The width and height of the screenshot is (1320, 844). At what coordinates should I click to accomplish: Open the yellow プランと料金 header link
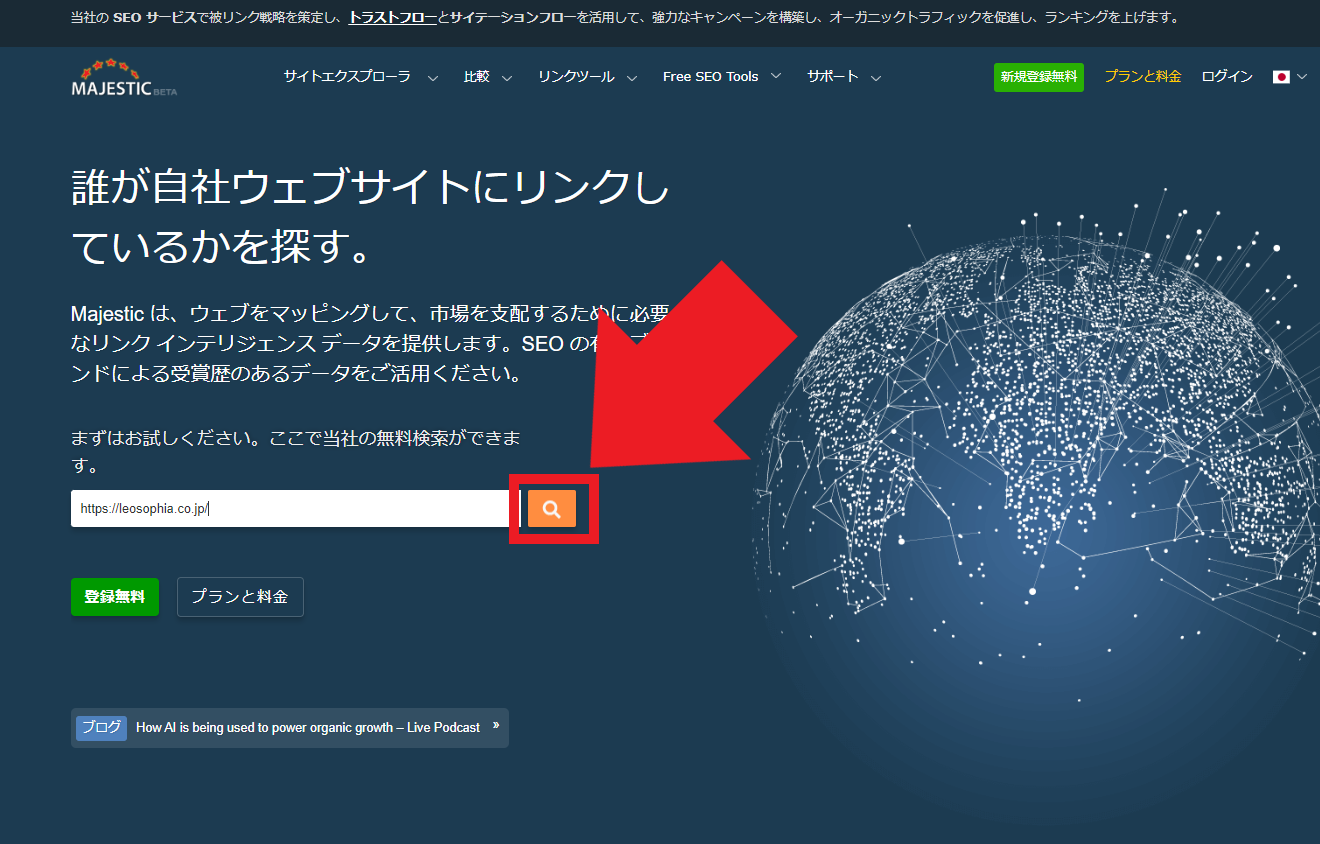coord(1143,77)
